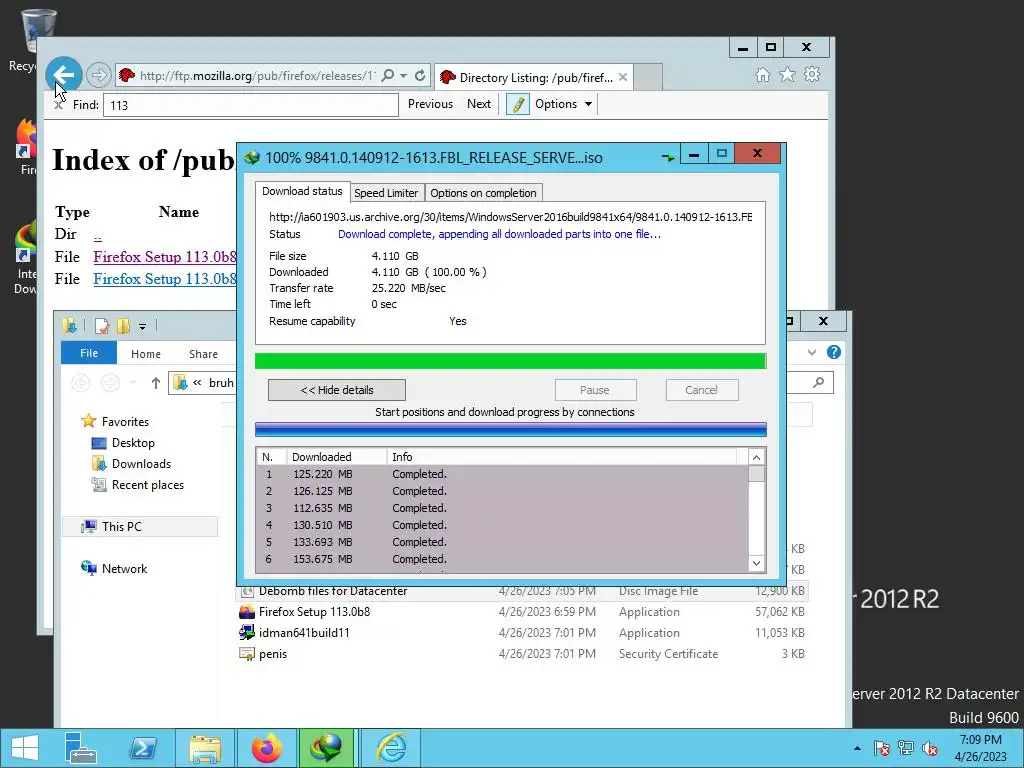
Task: Close the Find bar with X icon
Action: tap(59, 104)
